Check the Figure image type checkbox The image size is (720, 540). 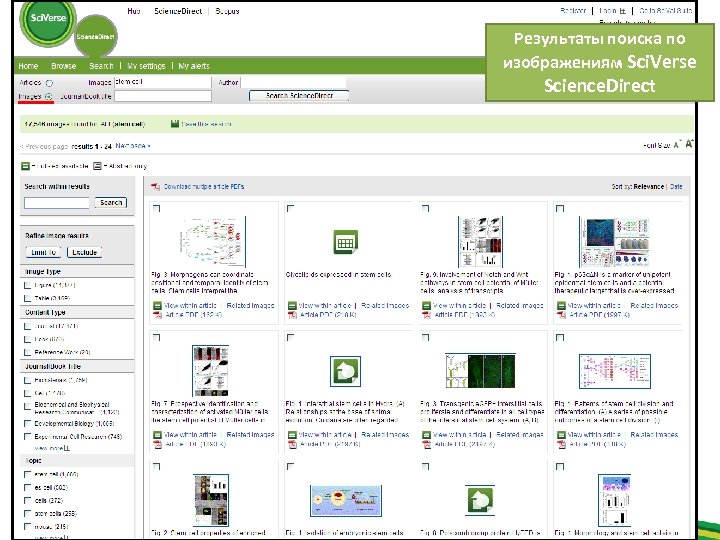28,286
